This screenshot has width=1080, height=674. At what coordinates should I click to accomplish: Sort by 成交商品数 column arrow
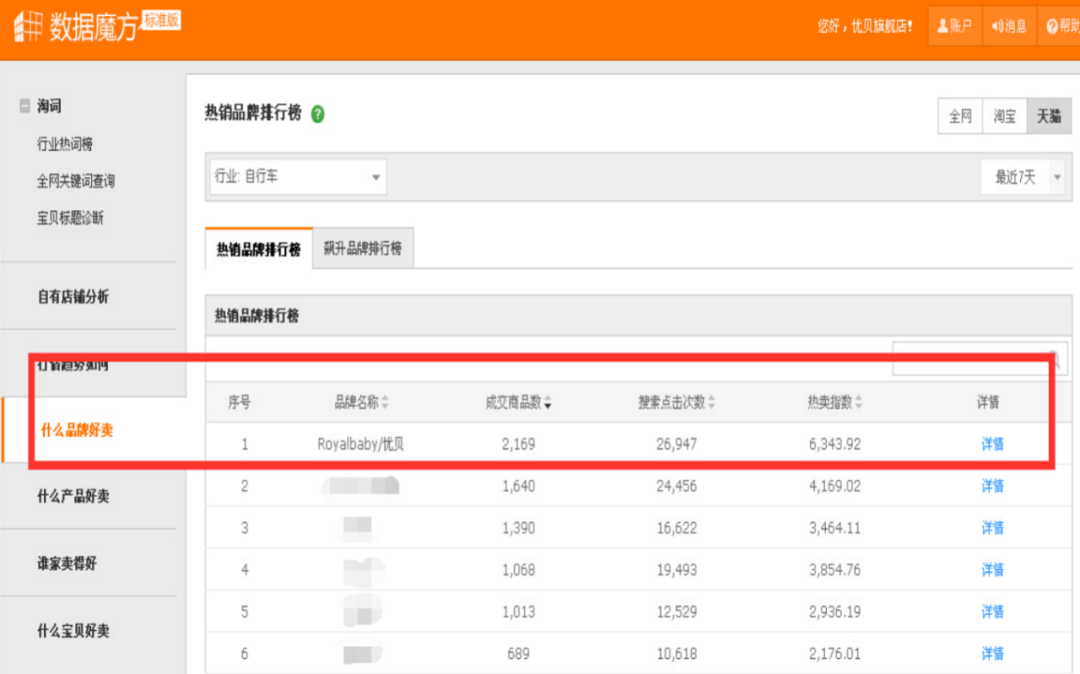coord(548,403)
